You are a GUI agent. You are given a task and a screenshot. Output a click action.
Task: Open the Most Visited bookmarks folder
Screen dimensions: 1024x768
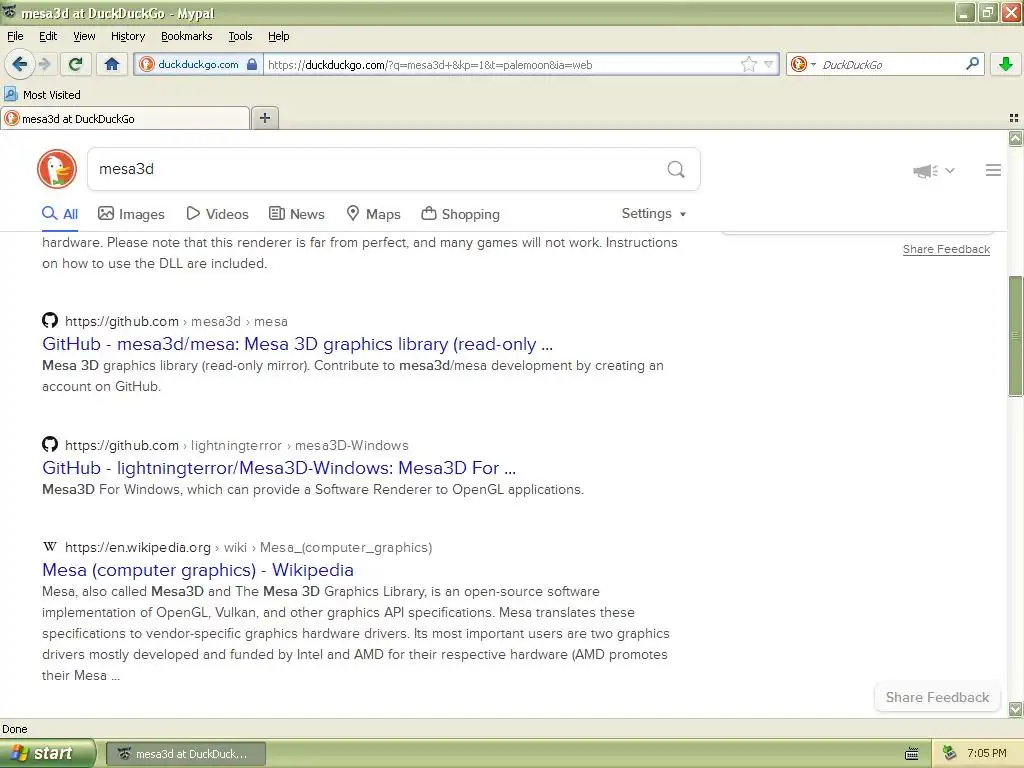[42, 95]
